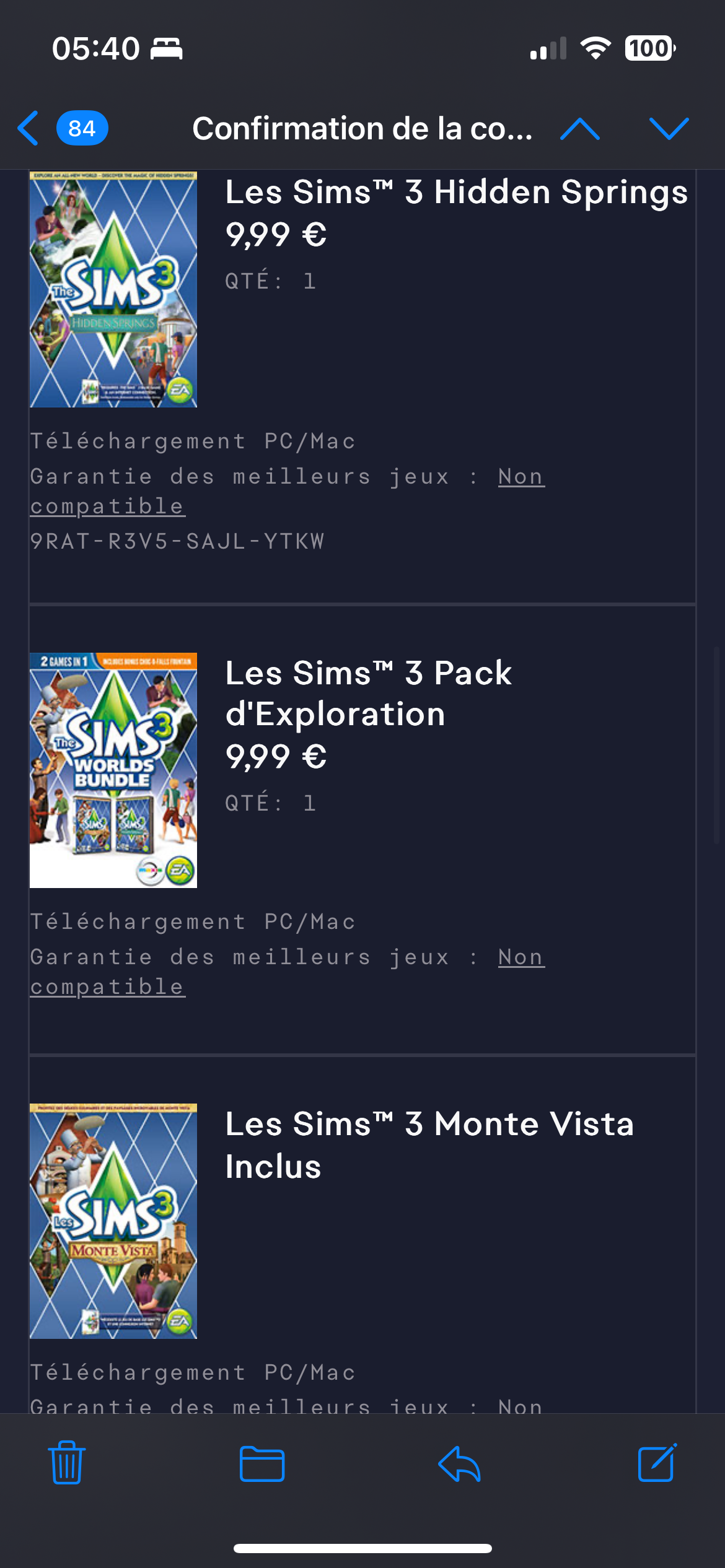Open the Monte Vista cover image
Image resolution: width=725 pixels, height=1568 pixels.
coord(113,1221)
